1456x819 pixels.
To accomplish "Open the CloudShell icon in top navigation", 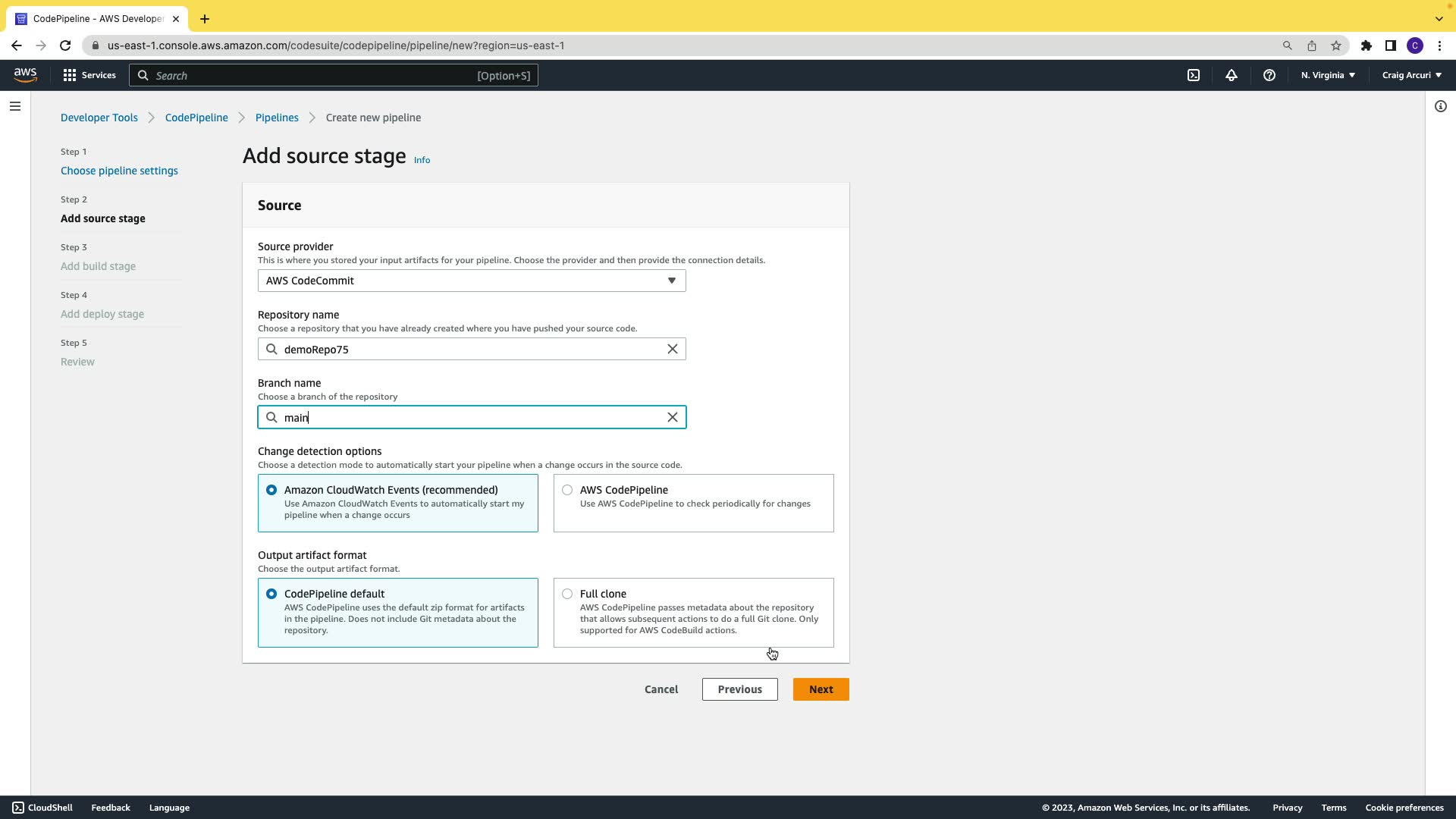I will 1194,75.
